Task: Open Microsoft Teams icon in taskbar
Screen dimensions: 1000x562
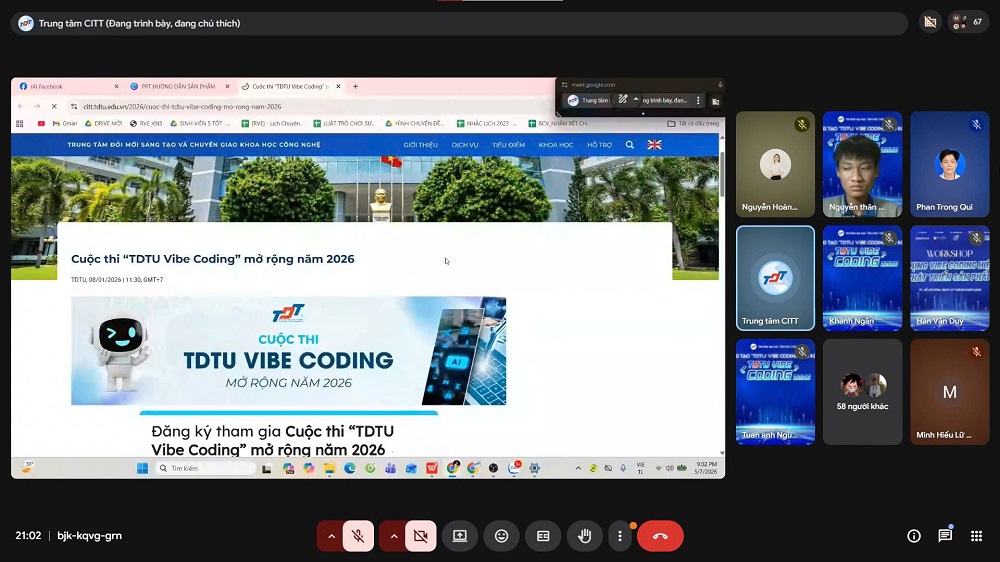Action: click(390, 468)
